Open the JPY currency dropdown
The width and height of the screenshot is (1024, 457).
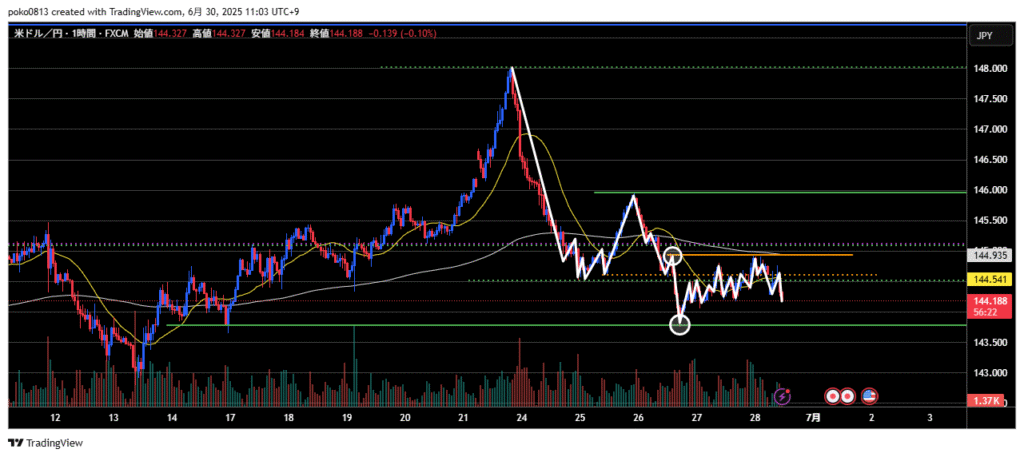(x=984, y=35)
